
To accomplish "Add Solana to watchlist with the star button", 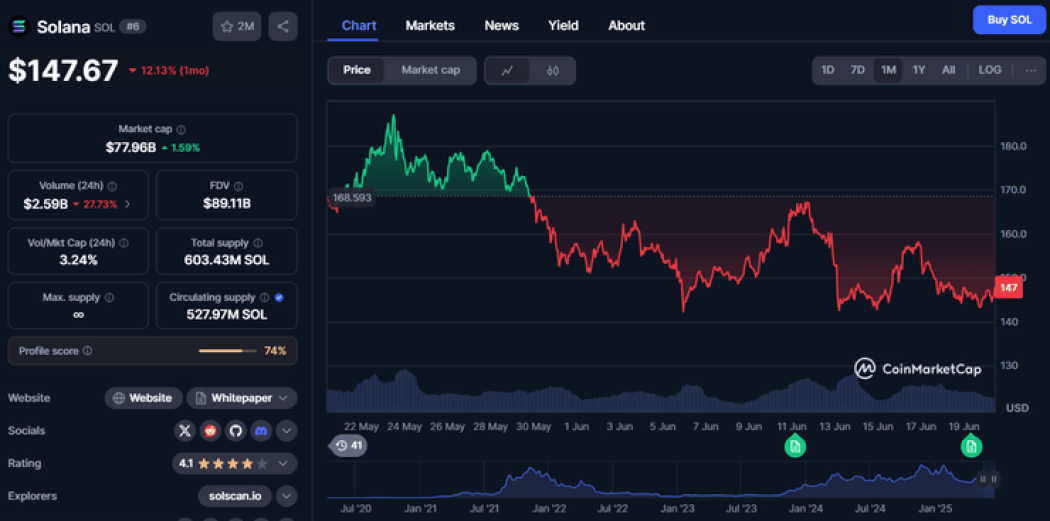I will [x=237, y=27].
